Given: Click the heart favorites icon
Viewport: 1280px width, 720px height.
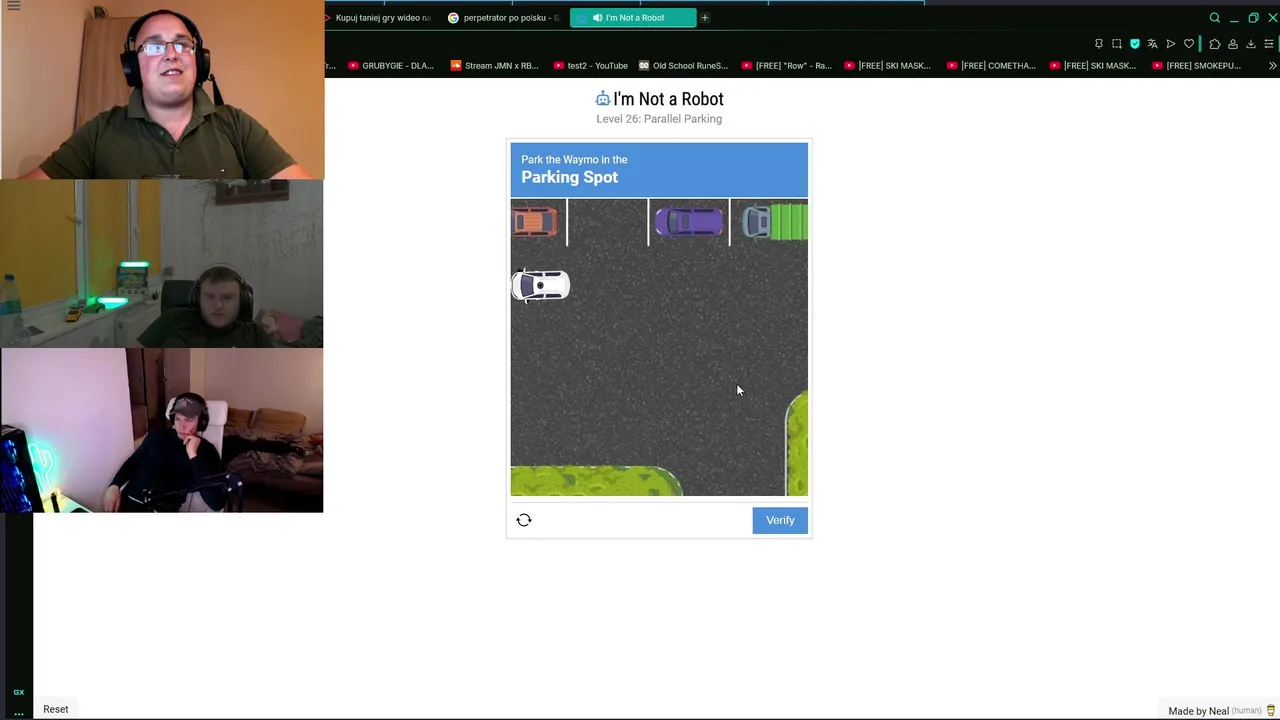Looking at the screenshot, I should [x=1189, y=44].
